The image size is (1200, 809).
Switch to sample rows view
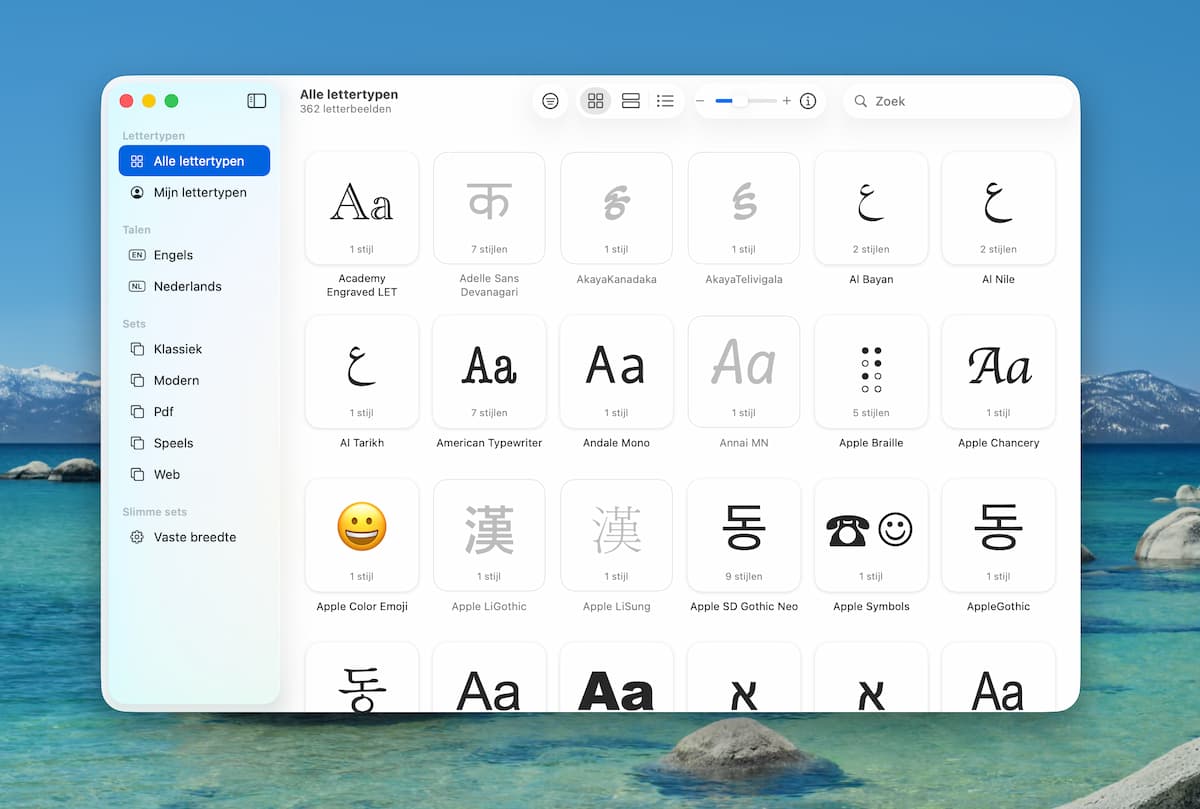click(x=630, y=101)
